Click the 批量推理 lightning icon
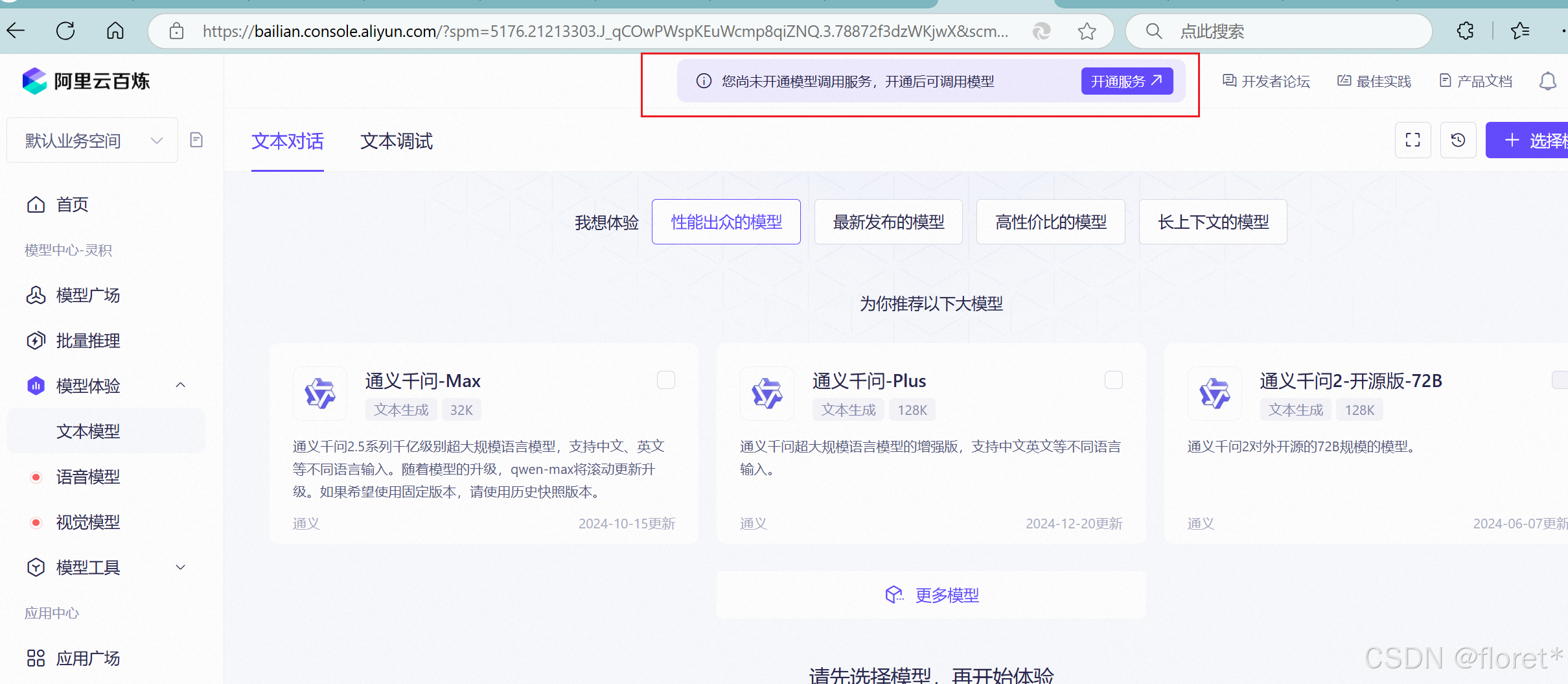Screen dimensions: 1568x684 pyautogui.click(x=36, y=340)
